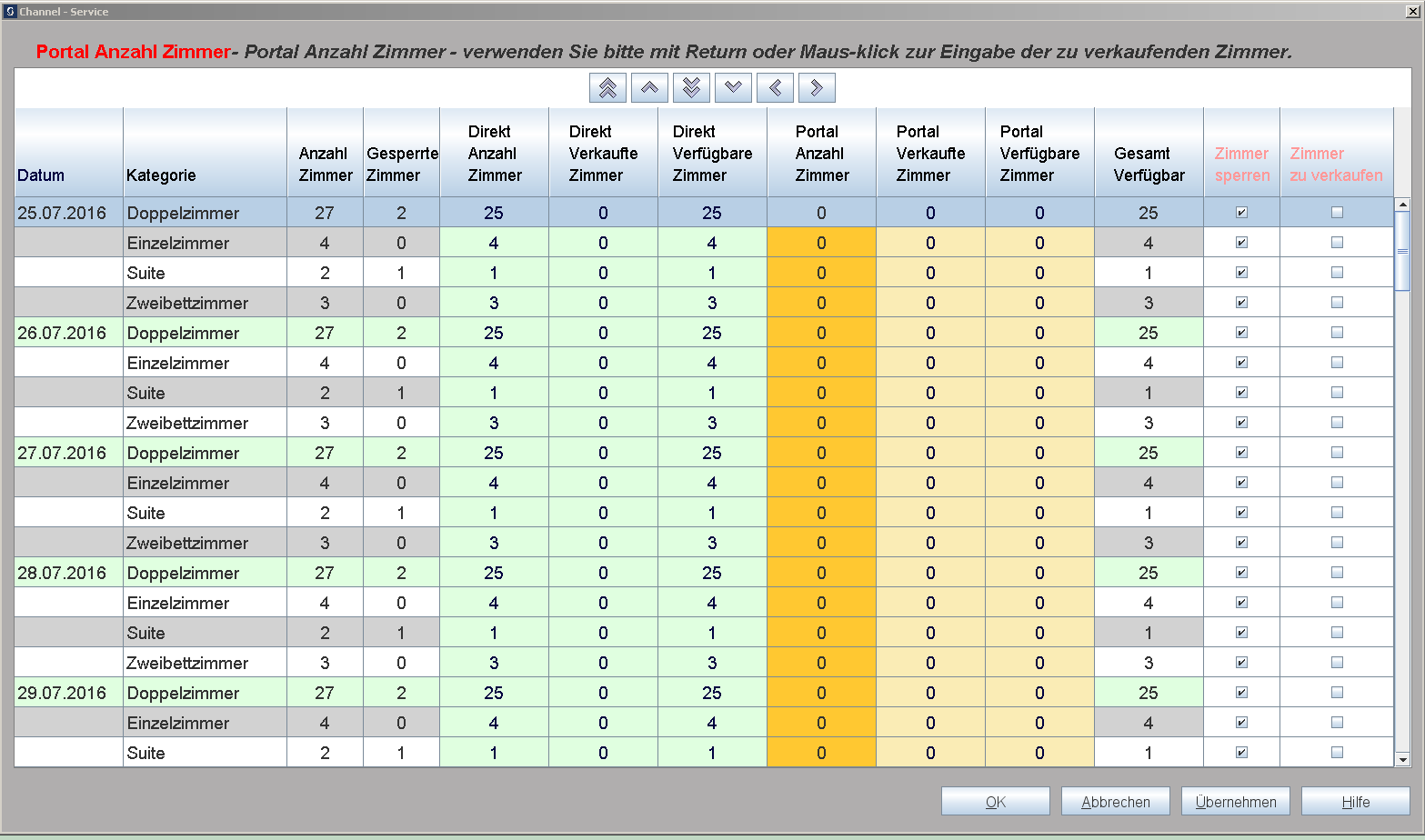This screenshot has width=1425, height=840.
Task: Click the Direkt Anzahl Zimmer column header
Action: click(494, 153)
